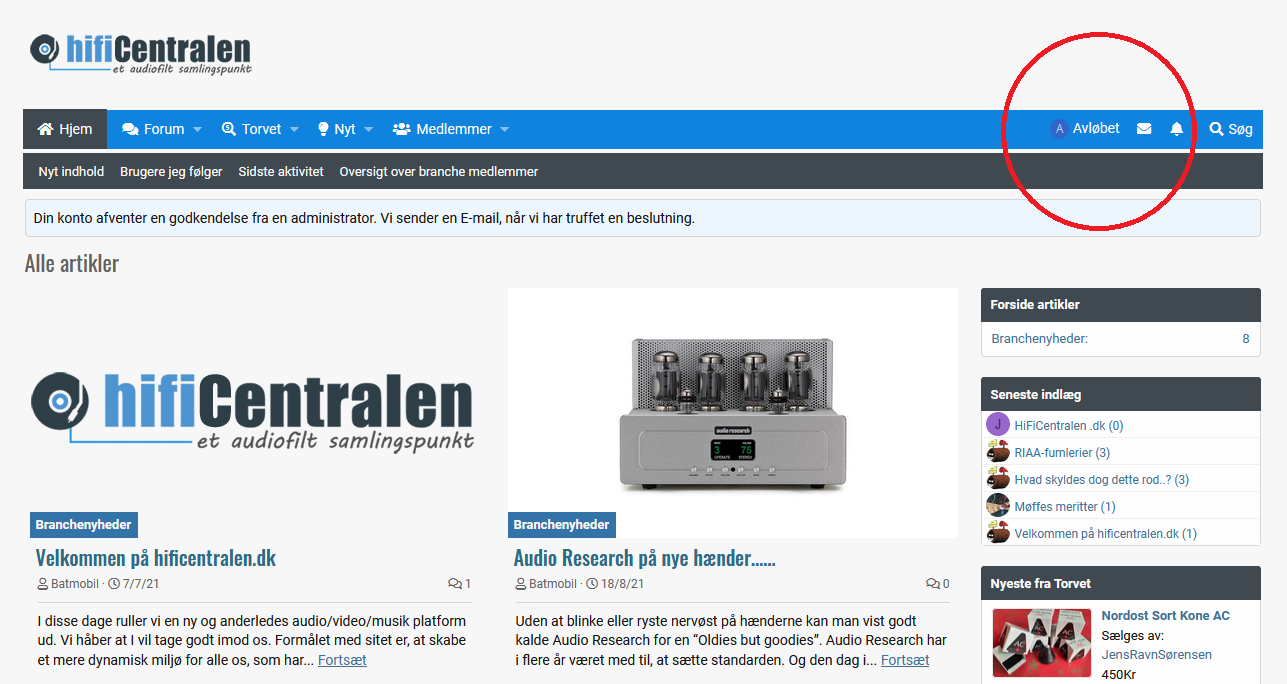Click comments icon showing 1 comment
Screen dimensions: 1287x684
(459, 584)
